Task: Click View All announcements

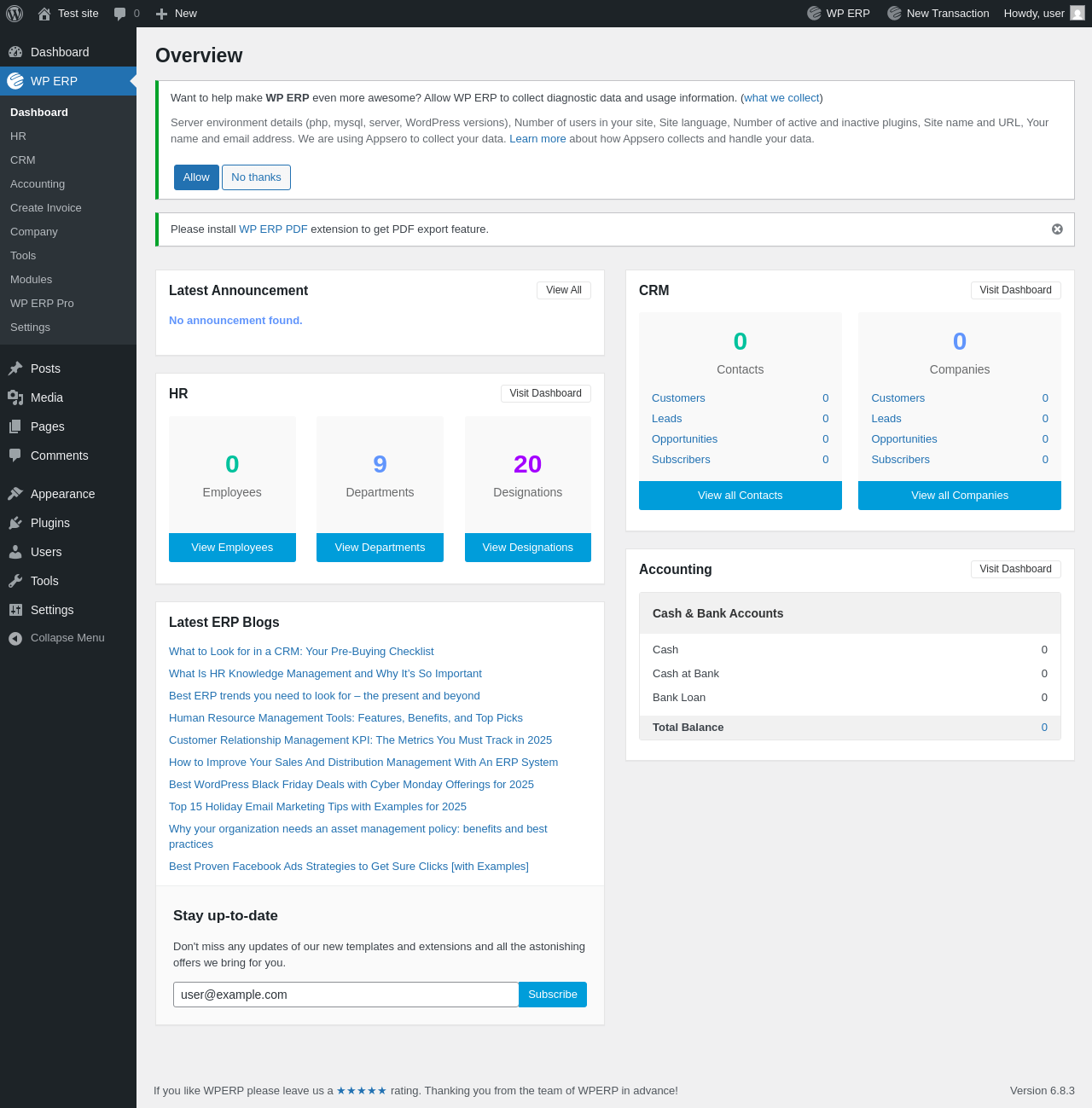Action: pos(564,290)
